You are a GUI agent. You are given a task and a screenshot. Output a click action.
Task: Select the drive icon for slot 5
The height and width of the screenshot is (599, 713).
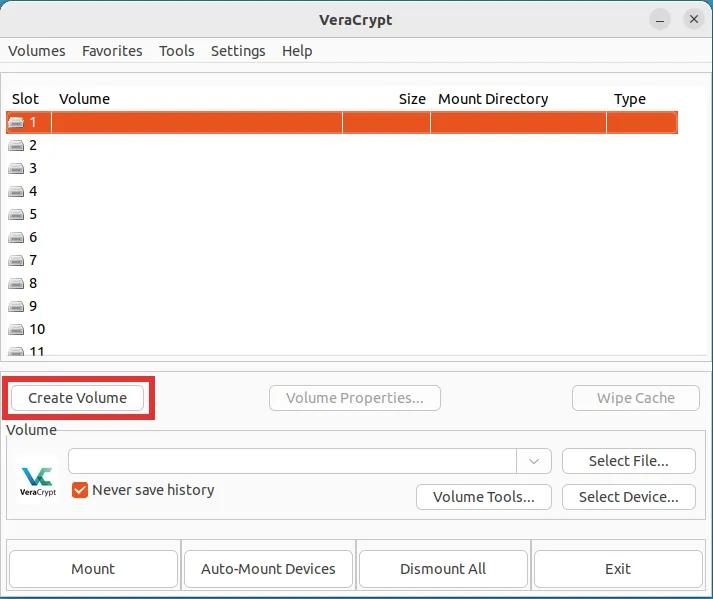[x=16, y=215]
